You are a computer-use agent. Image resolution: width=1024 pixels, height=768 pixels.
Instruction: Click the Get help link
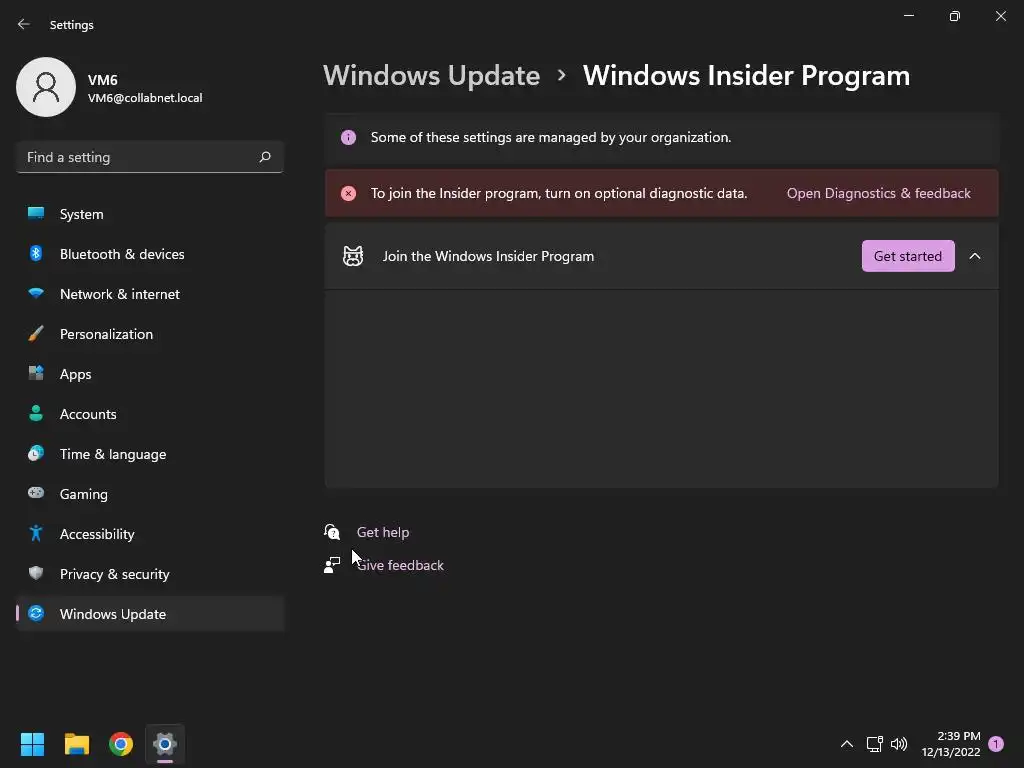(x=383, y=532)
